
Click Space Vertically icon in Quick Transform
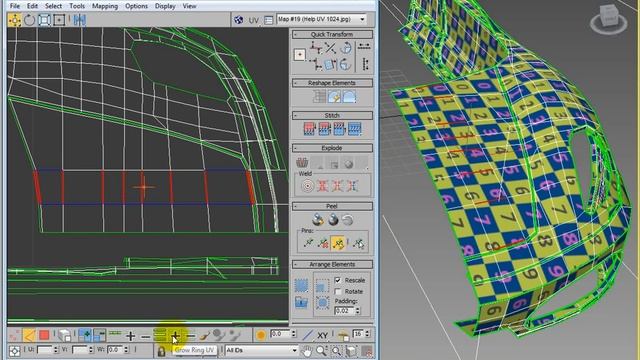pyautogui.click(x=365, y=64)
